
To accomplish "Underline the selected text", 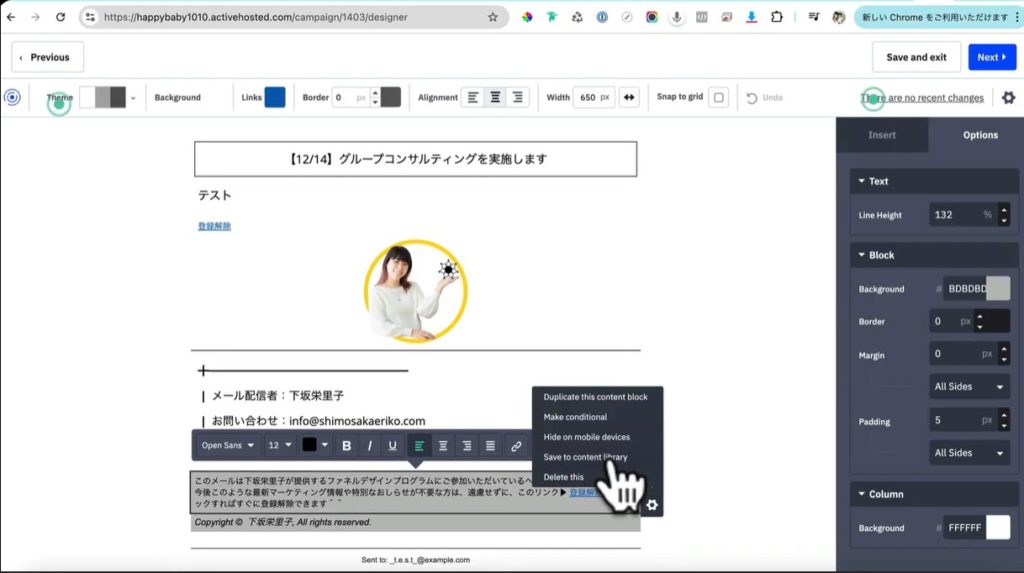I will tap(392, 446).
